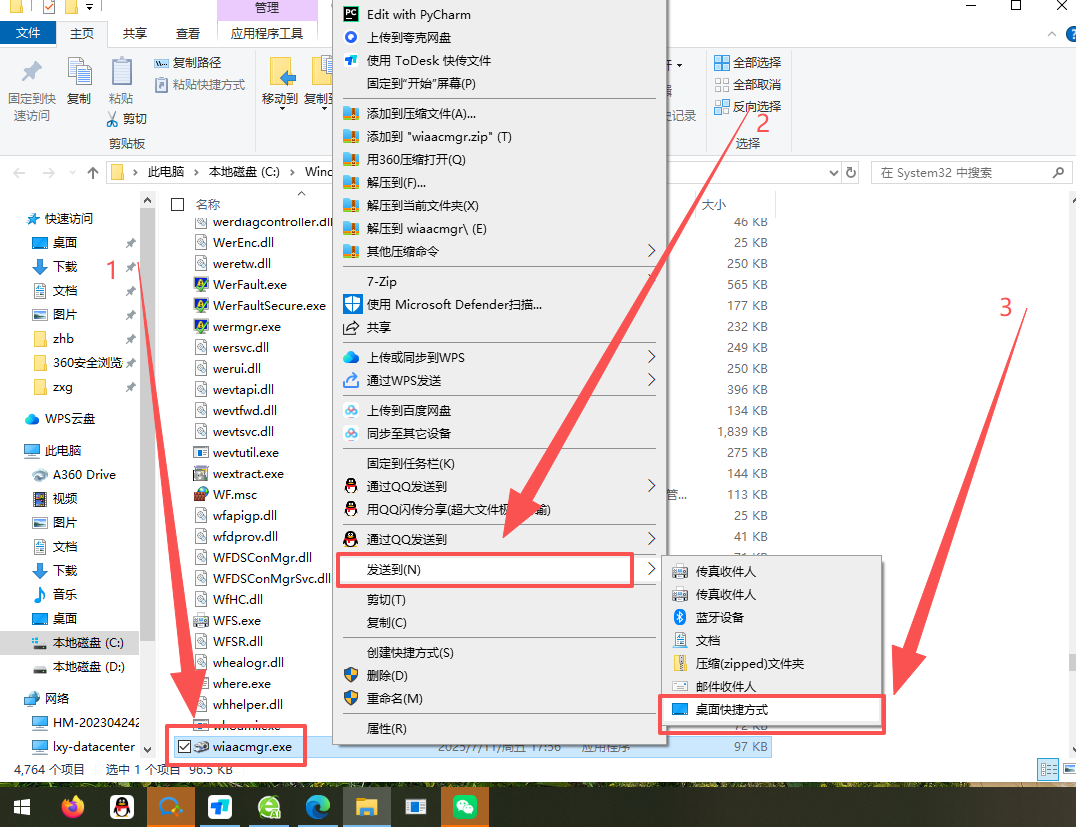Select 固定到任务栏(K) menu item
Screen dimensions: 1076x827
pyautogui.click(x=410, y=463)
